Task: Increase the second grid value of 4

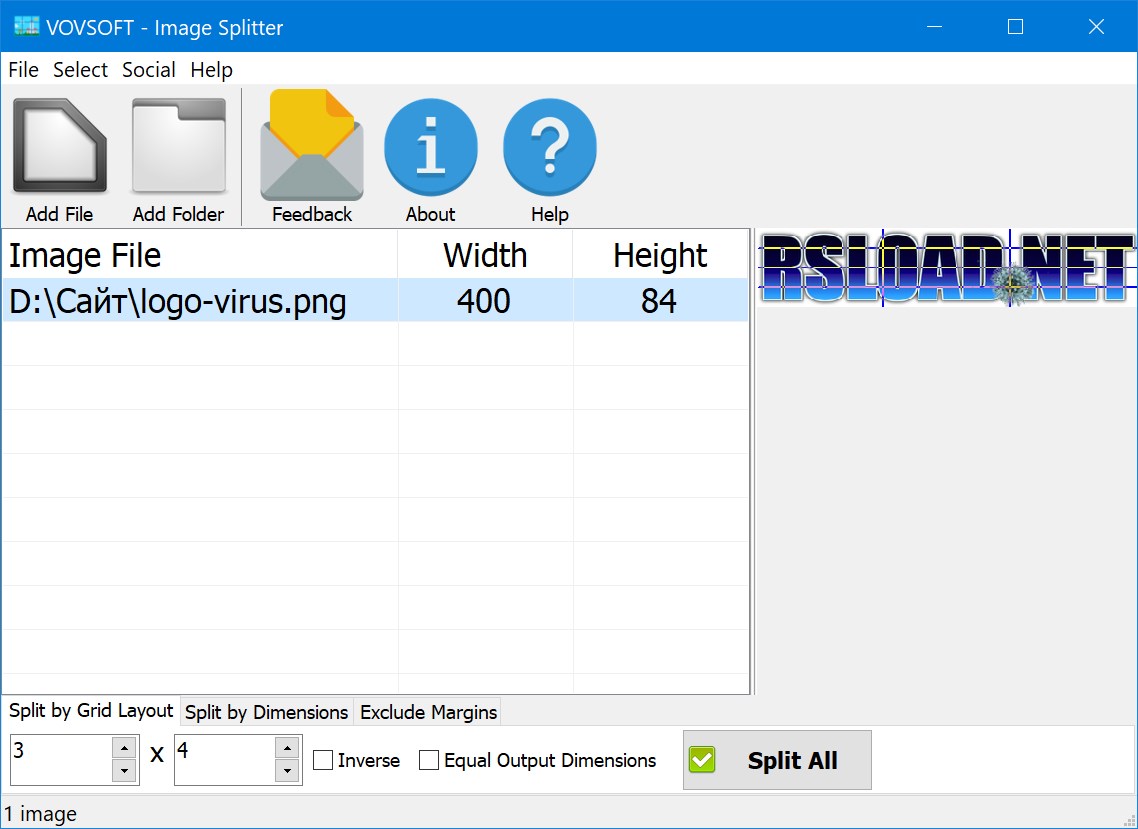Action: click(287, 748)
